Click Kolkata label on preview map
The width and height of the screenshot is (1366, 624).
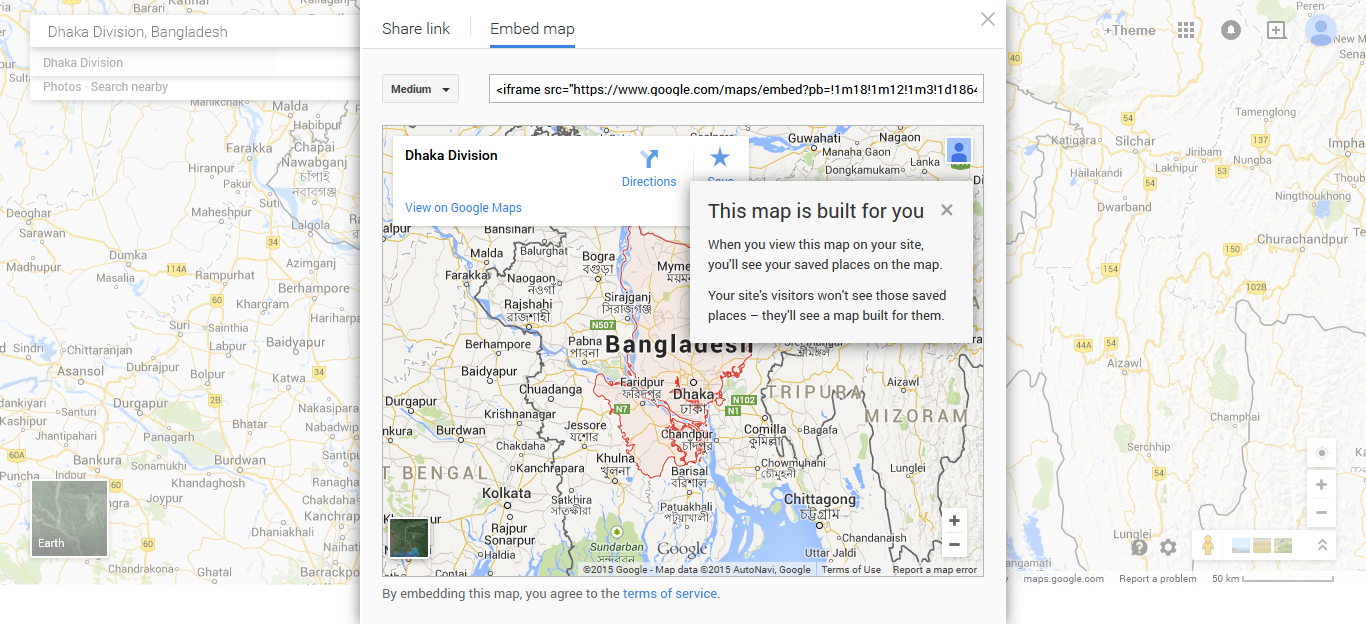click(x=507, y=493)
